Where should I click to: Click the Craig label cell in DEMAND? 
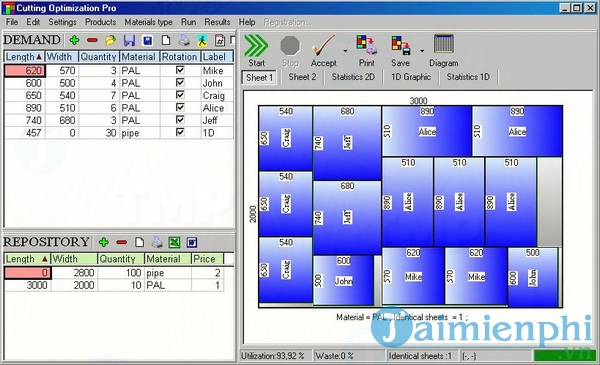pyautogui.click(x=217, y=95)
